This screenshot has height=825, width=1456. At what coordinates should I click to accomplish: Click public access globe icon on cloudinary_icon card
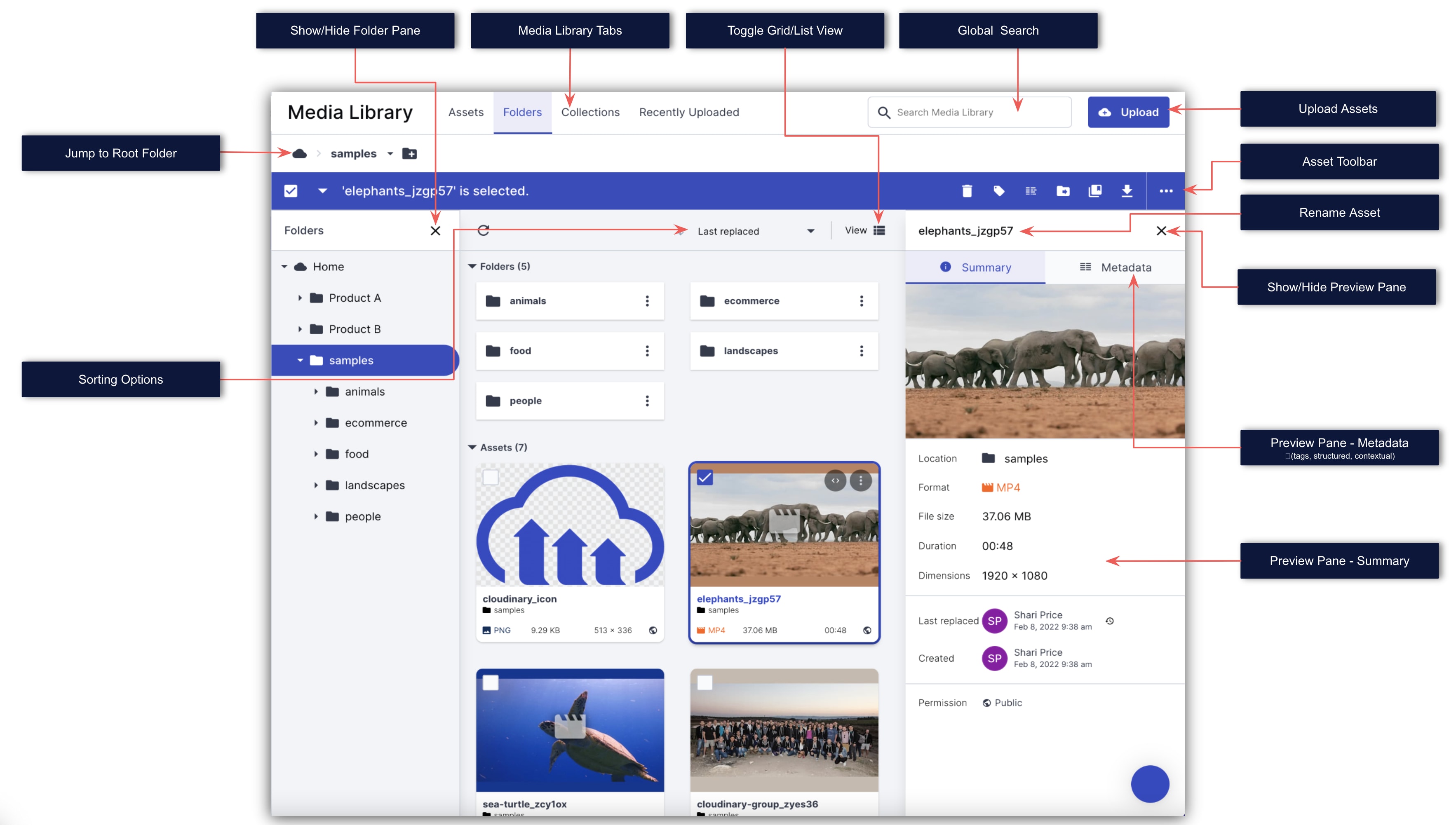(653, 630)
